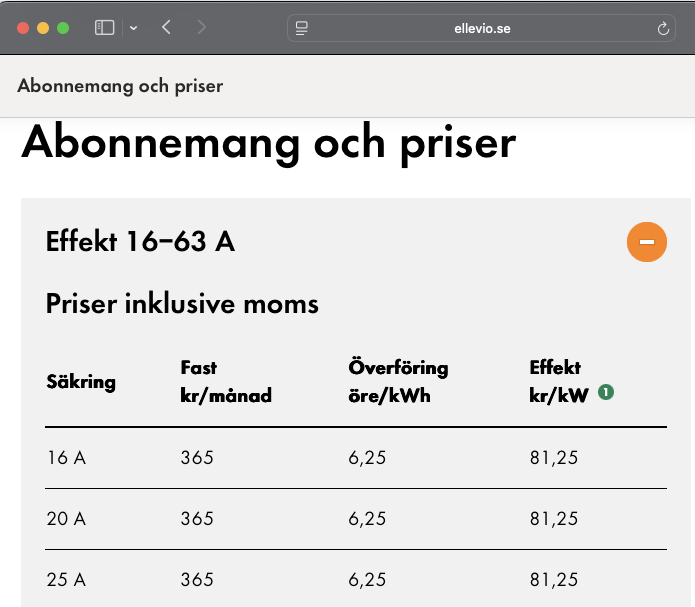Screen dimensions: 695x607
Task: Focus the ellevio.se address field
Action: pyautogui.click(x=482, y=28)
